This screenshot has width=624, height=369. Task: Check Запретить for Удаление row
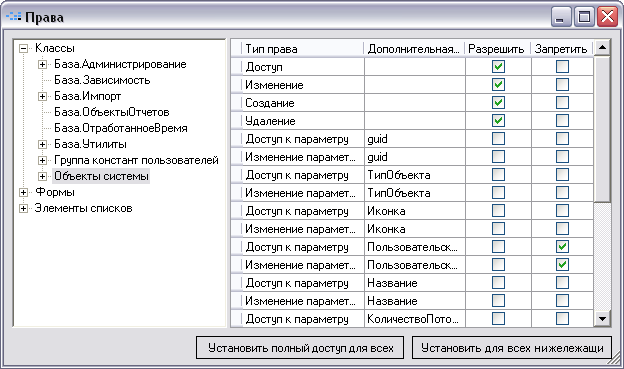tap(562, 121)
